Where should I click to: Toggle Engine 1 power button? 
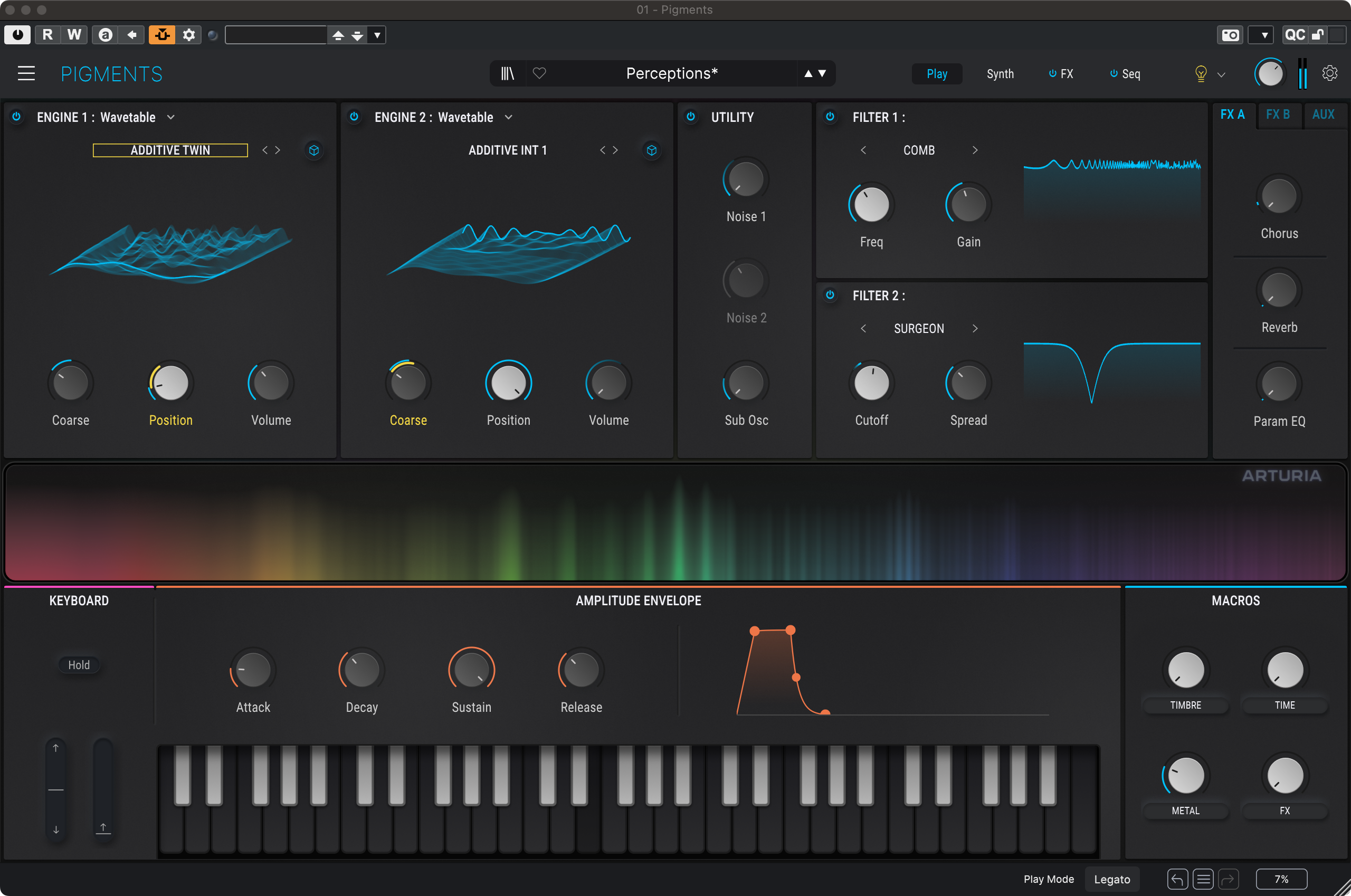[16, 117]
